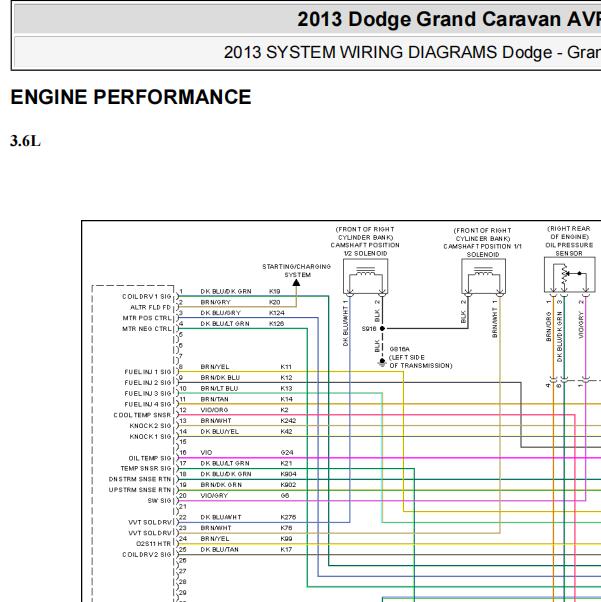Click the FUEL INJ 4 SIG label
This screenshot has width=601, height=602.
(x=148, y=404)
